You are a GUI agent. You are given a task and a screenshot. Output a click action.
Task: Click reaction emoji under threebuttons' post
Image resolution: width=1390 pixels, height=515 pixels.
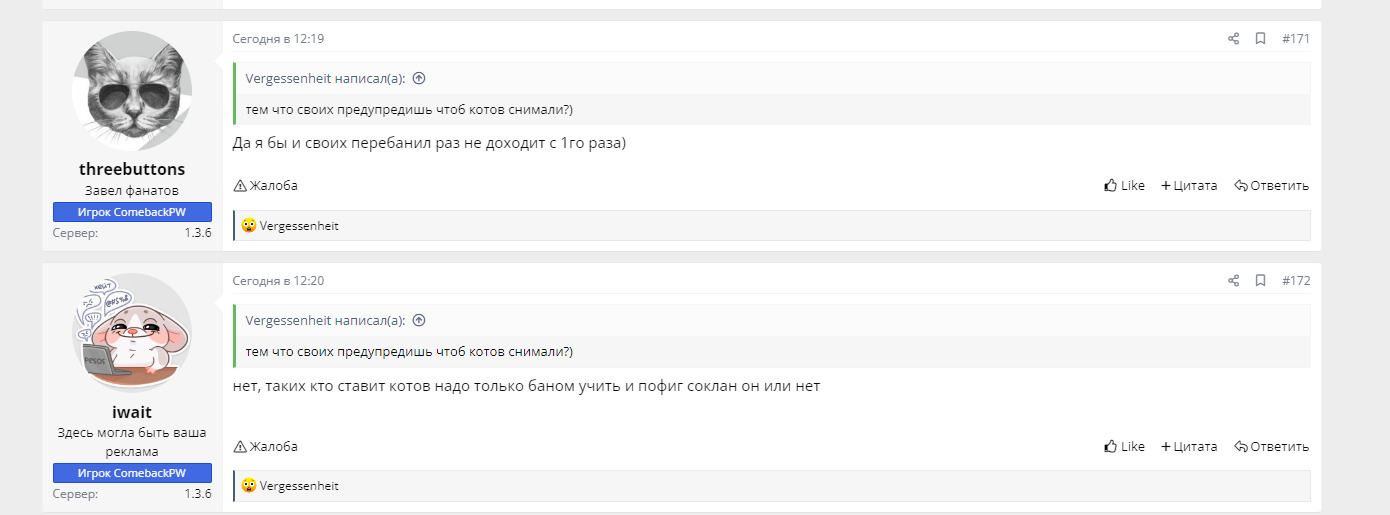(249, 226)
